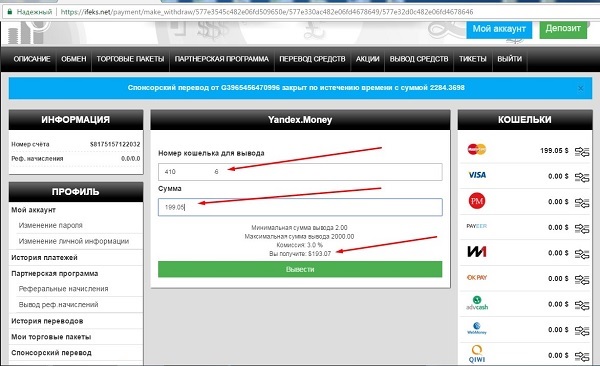The width and height of the screenshot is (600, 366).
Task: Click the green Депозит button
Action: (563, 29)
